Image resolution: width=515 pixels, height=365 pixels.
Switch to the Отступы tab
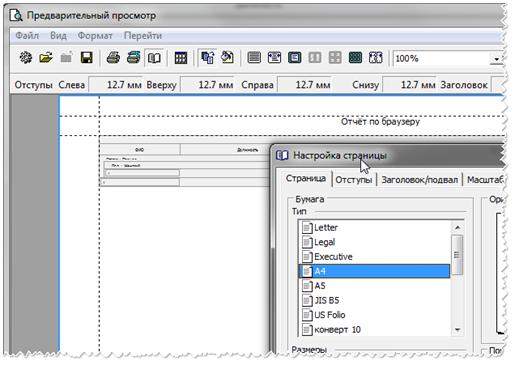click(x=354, y=180)
